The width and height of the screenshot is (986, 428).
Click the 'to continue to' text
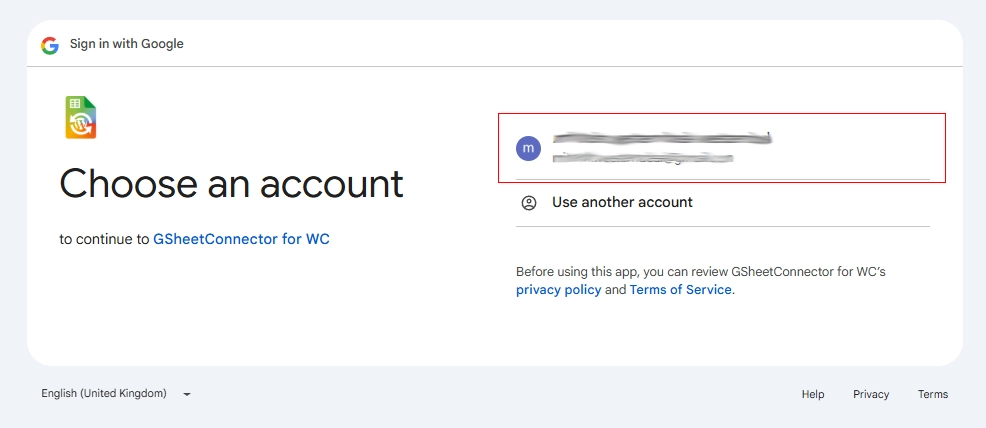click(x=104, y=240)
